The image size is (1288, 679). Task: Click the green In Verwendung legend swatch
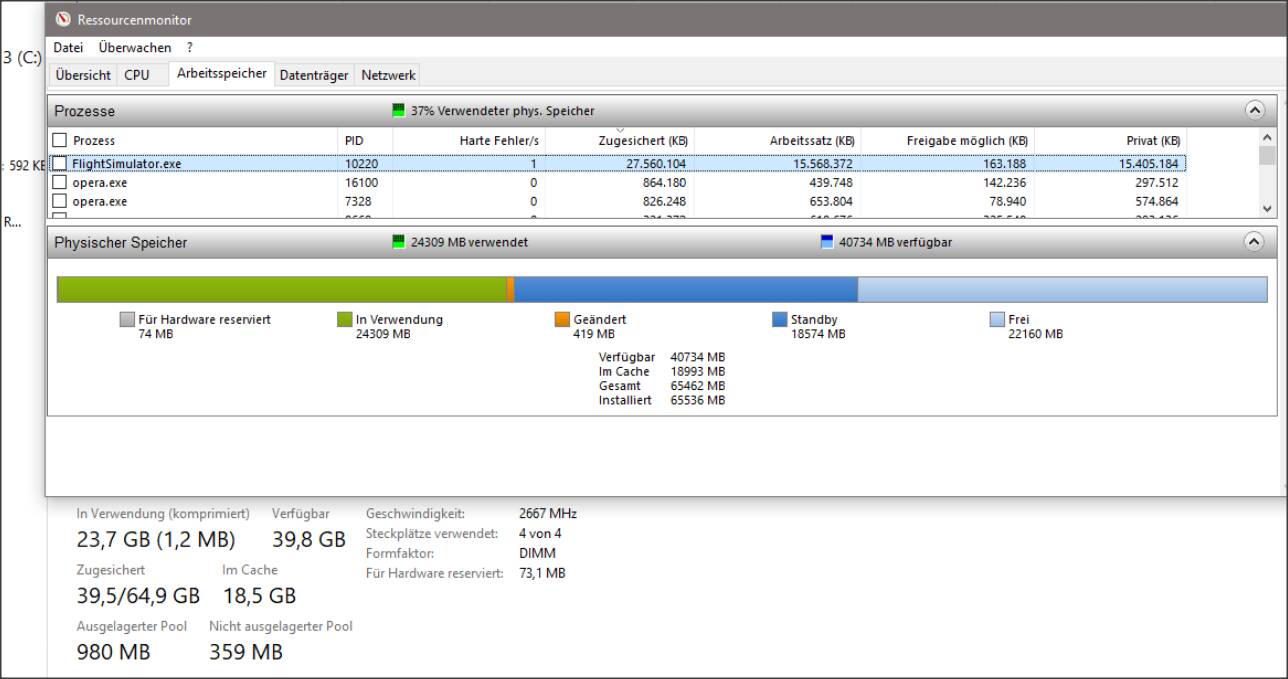coord(345,319)
